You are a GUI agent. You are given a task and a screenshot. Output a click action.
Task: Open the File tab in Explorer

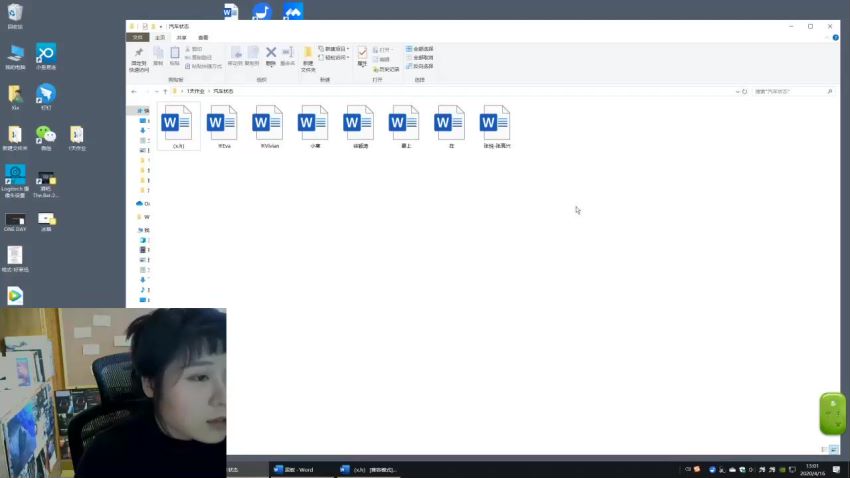[x=138, y=37]
